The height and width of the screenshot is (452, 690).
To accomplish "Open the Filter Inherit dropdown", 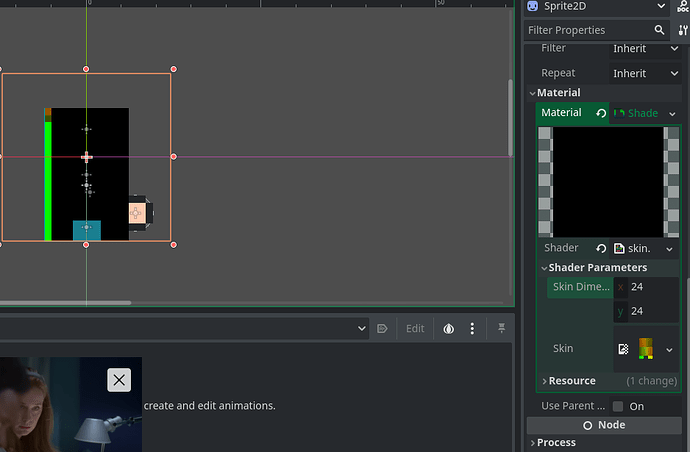I will click(645, 48).
